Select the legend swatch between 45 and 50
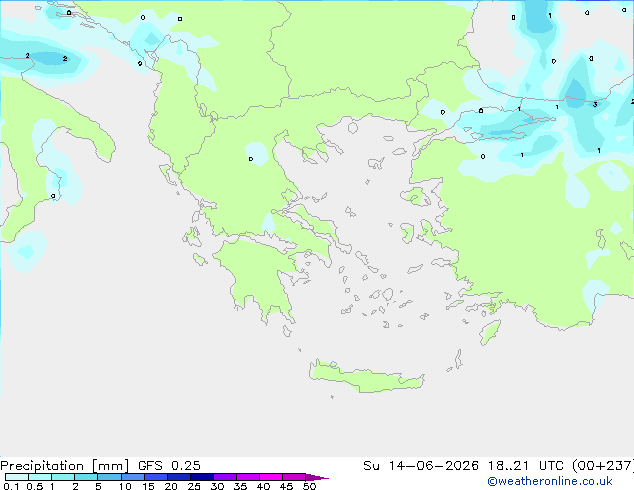The image size is (634, 490). 294,477
